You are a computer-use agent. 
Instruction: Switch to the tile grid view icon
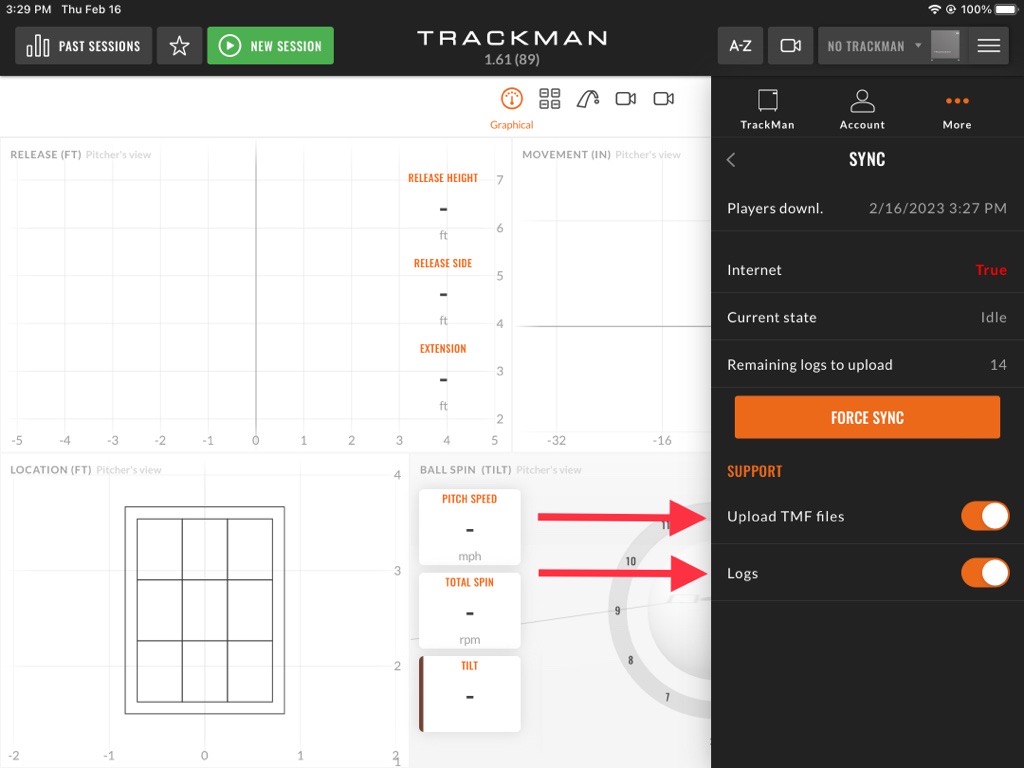tap(549, 99)
